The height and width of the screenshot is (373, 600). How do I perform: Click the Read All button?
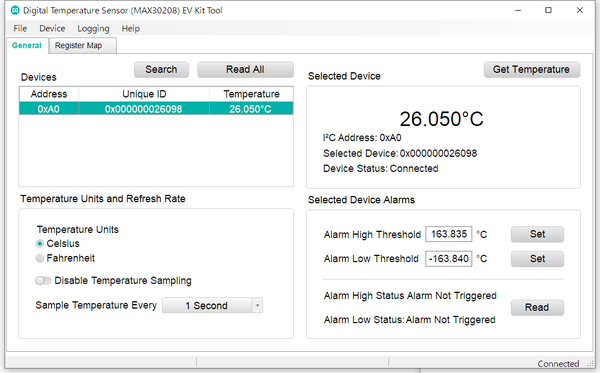pos(245,70)
